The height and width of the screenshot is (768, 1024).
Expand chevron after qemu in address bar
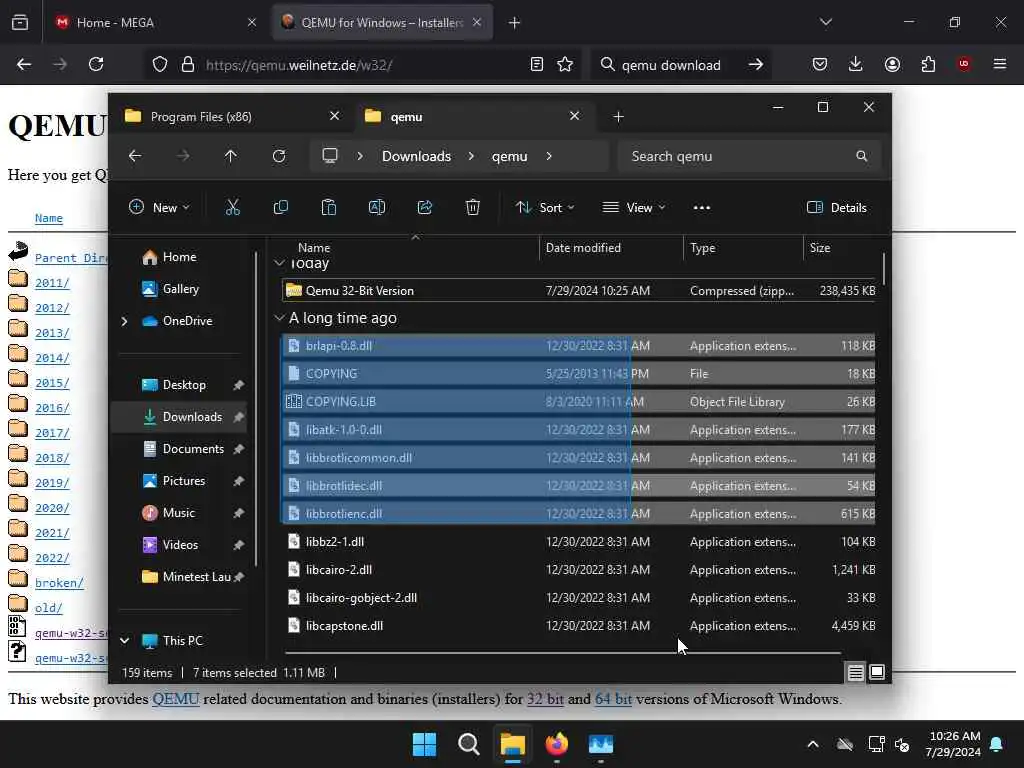click(x=549, y=156)
